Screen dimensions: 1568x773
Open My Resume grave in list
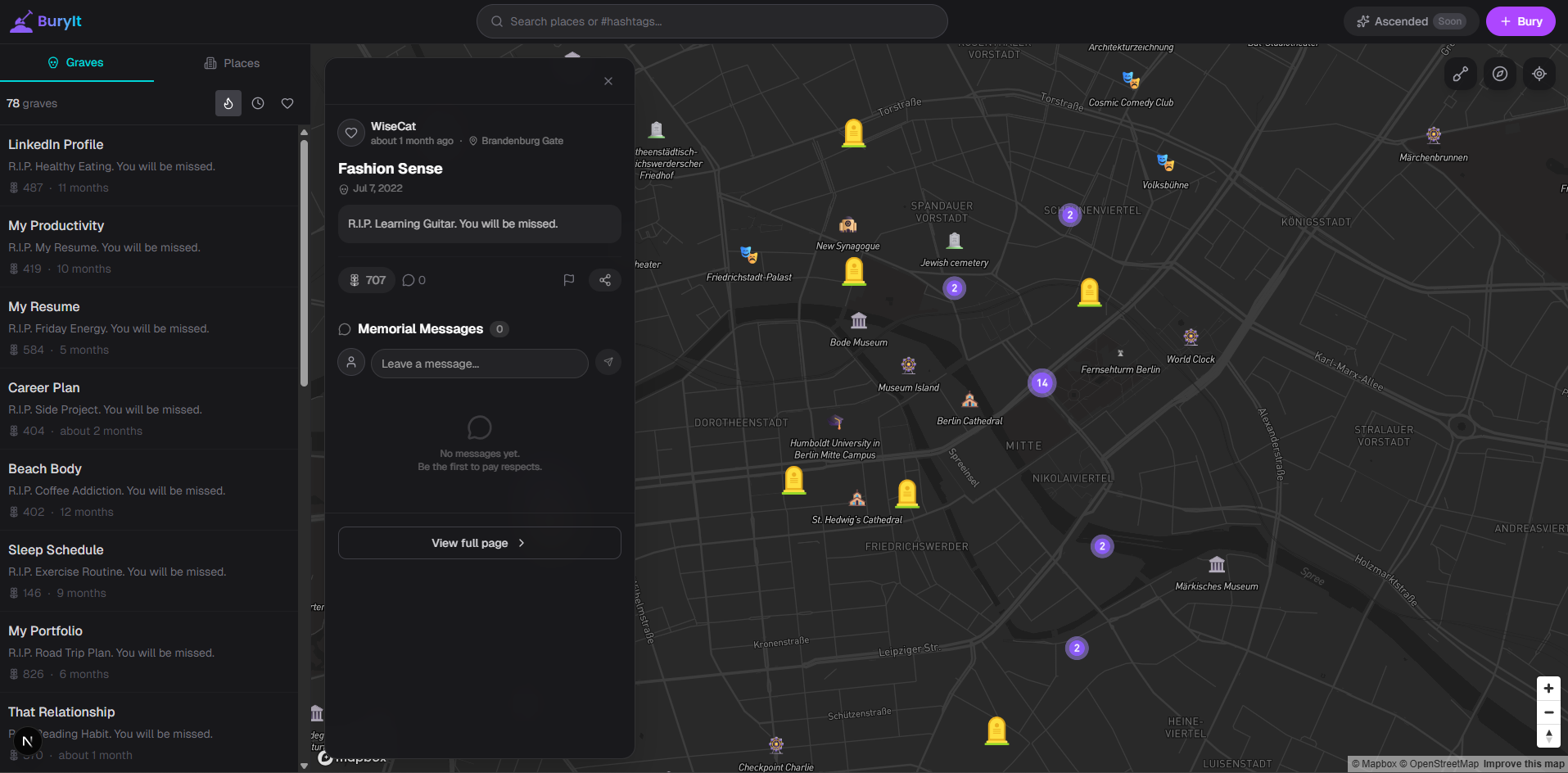click(149, 328)
